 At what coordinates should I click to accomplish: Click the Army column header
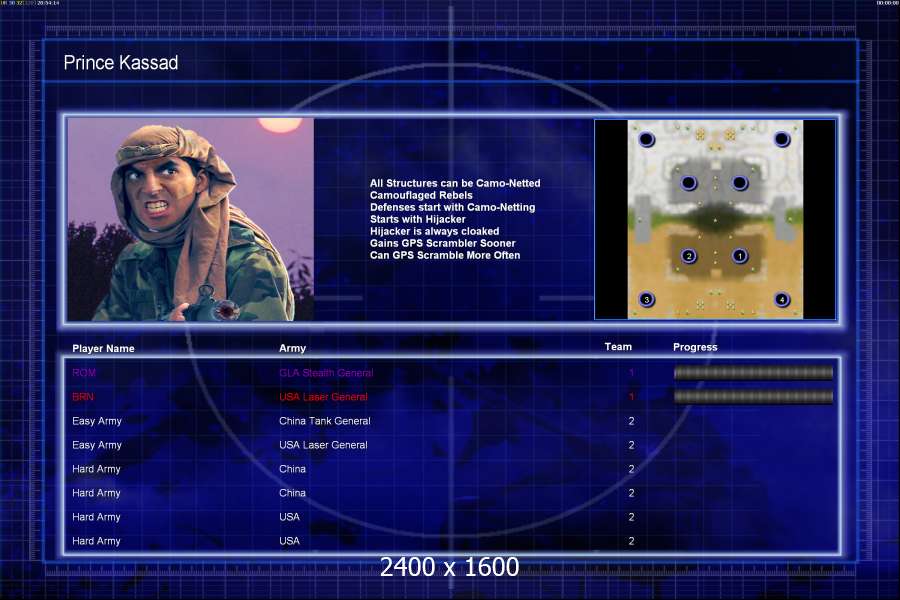(x=292, y=349)
